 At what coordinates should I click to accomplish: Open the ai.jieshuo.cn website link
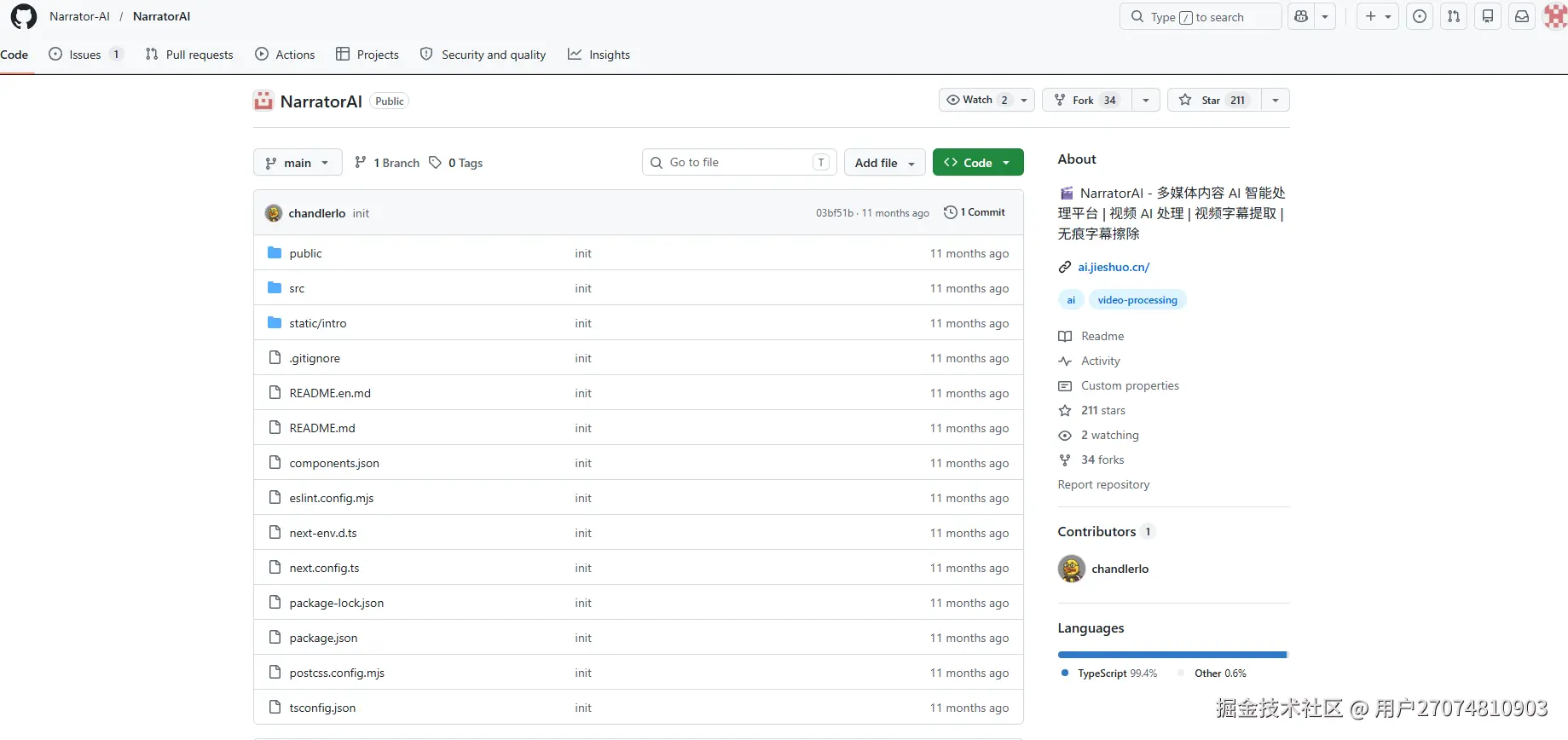tap(1114, 267)
